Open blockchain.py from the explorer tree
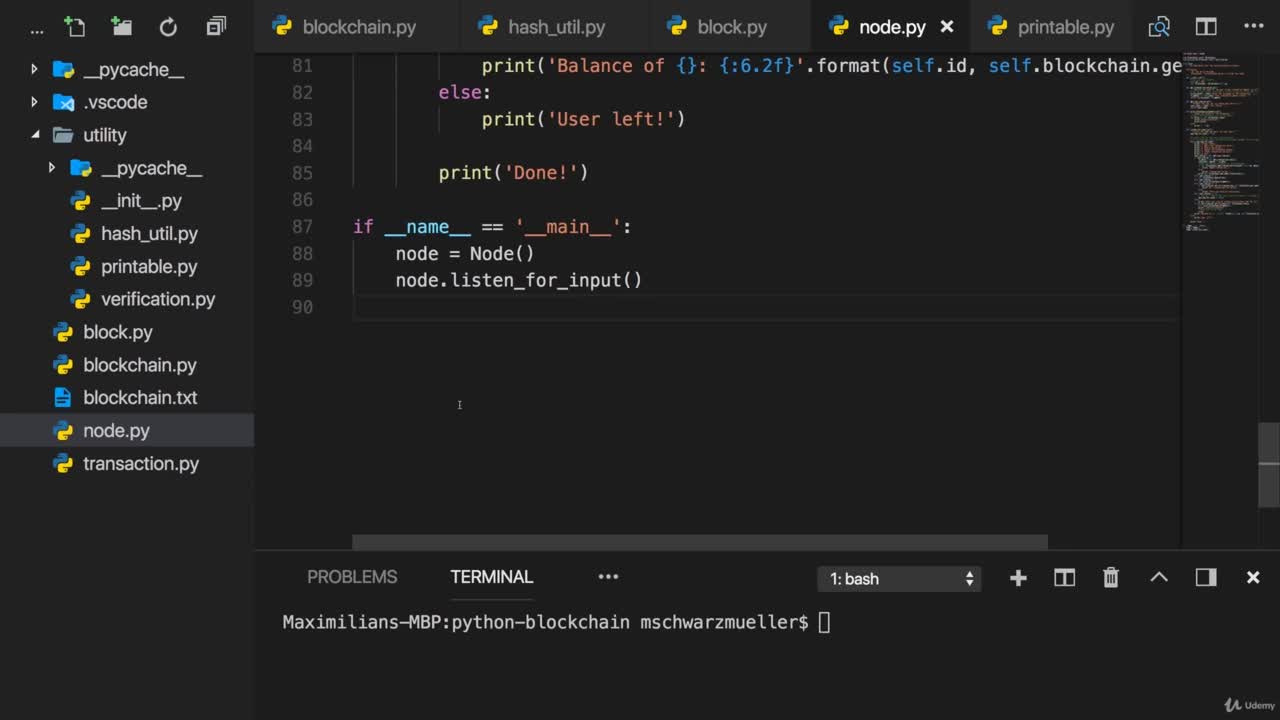 click(x=140, y=365)
